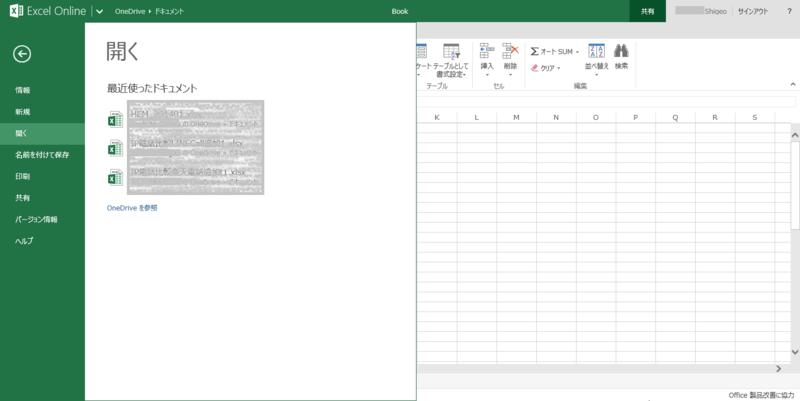Click the Book document title
This screenshot has width=800, height=401.
pos(400,11)
